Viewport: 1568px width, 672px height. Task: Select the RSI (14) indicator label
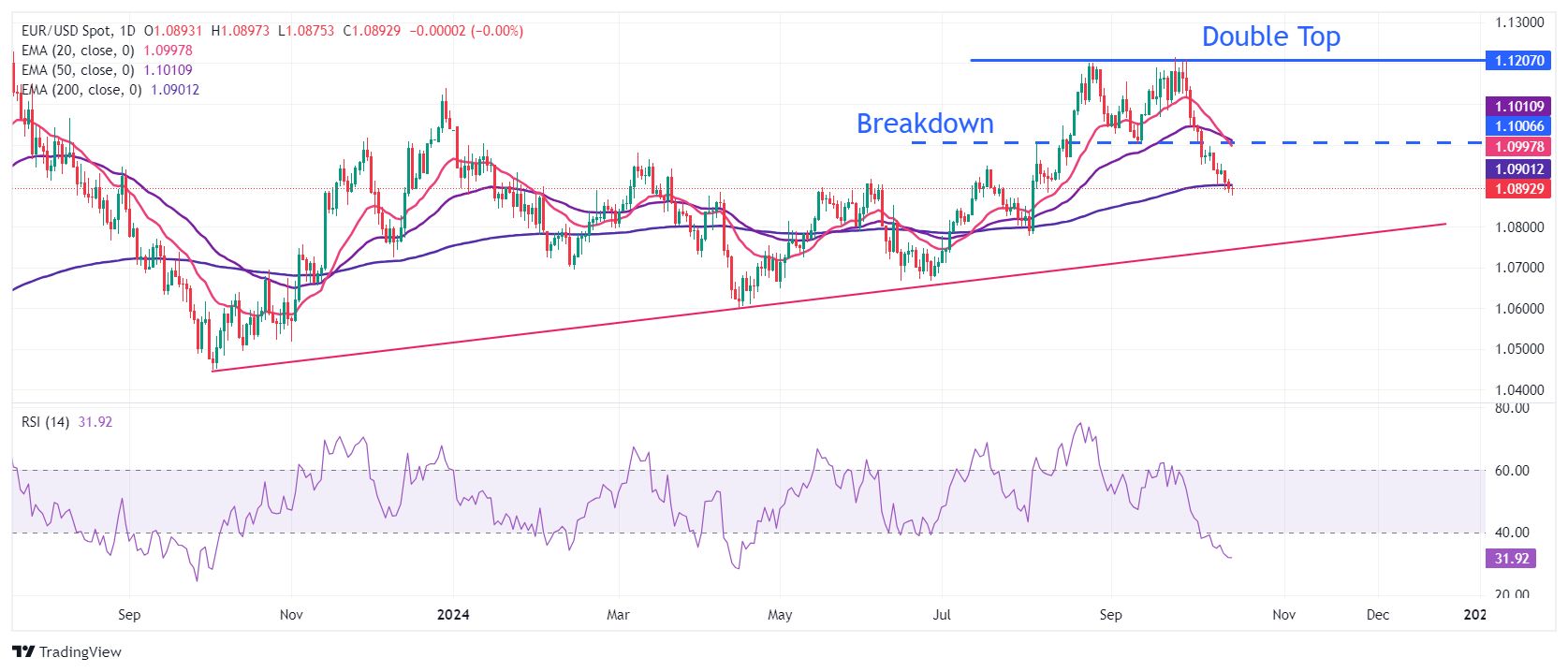click(x=45, y=422)
